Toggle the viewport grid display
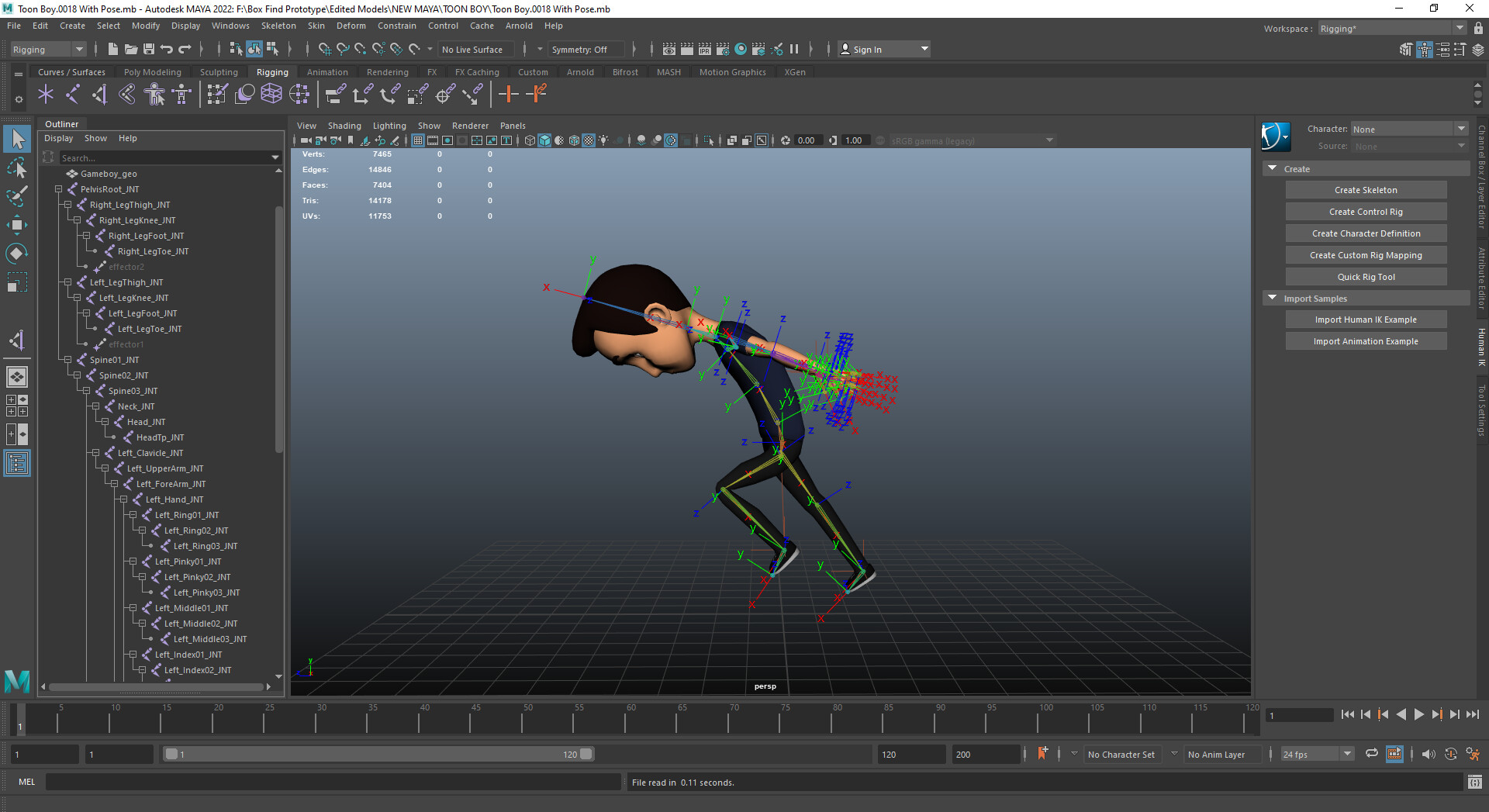 (x=417, y=140)
